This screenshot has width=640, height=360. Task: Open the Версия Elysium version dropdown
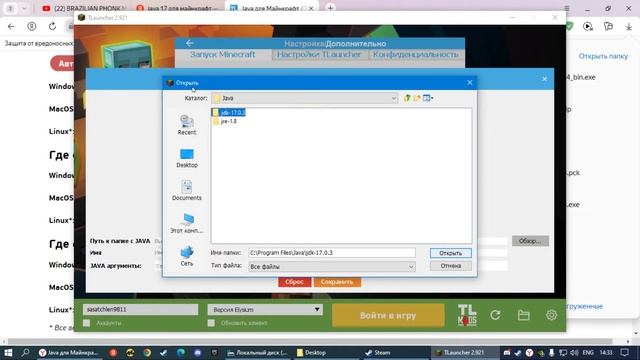(x=265, y=309)
